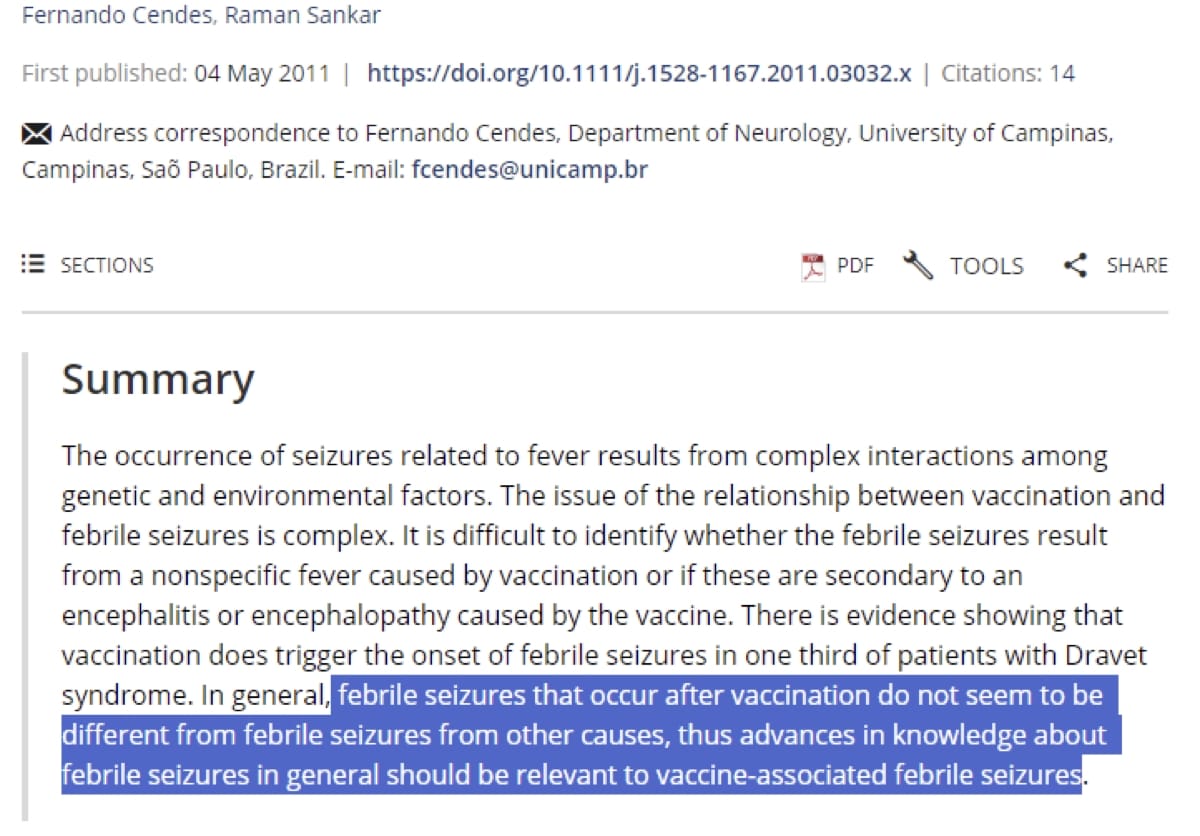The height and width of the screenshot is (836, 1200).
Task: Follow the doi.org article link
Action: coord(639,73)
